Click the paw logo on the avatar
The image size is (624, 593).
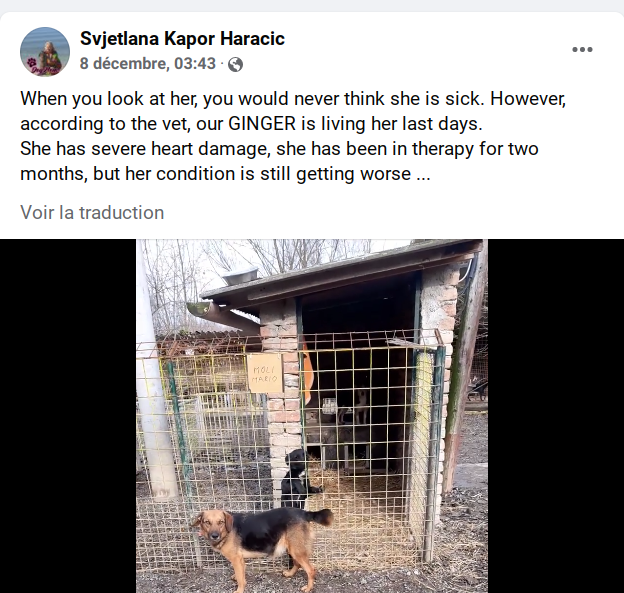coord(32,62)
